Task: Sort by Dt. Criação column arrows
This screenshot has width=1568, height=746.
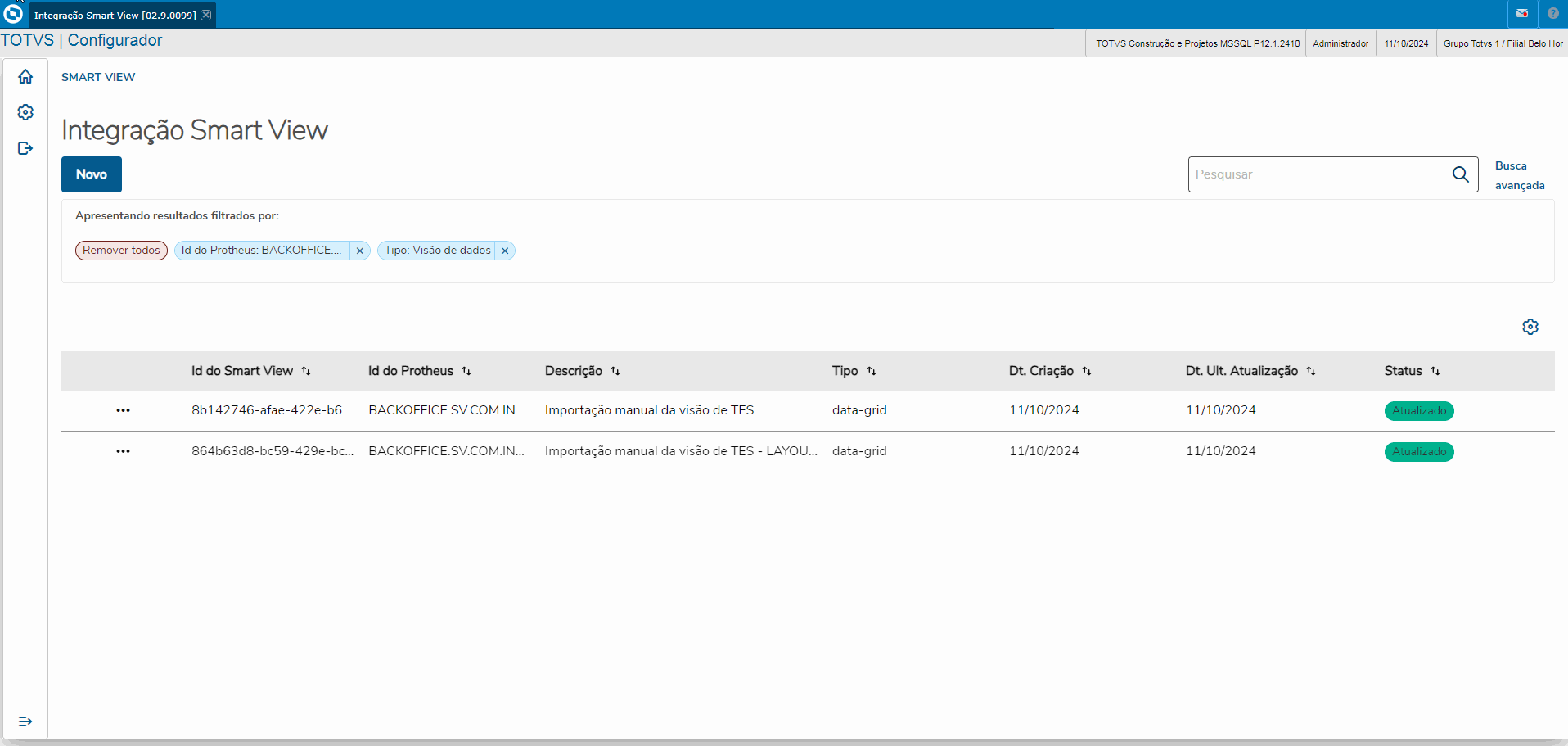Action: [x=1087, y=371]
